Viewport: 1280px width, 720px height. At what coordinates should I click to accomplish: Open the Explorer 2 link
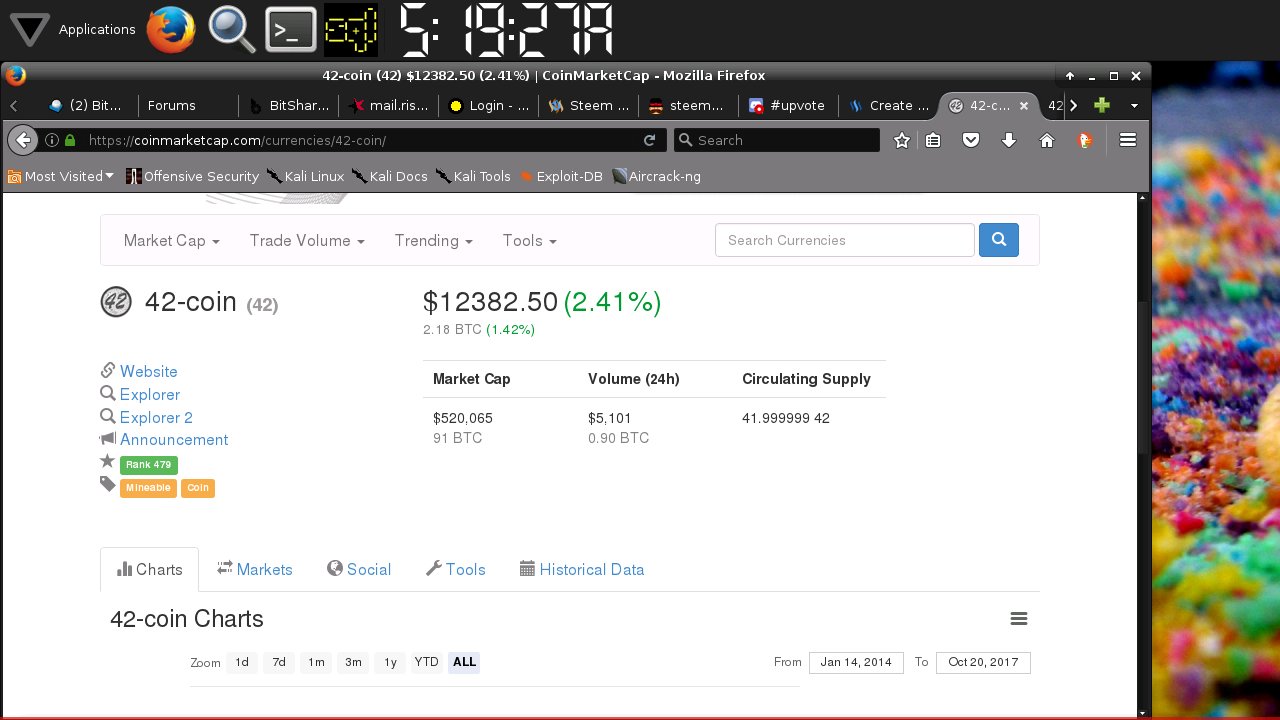tap(156, 417)
